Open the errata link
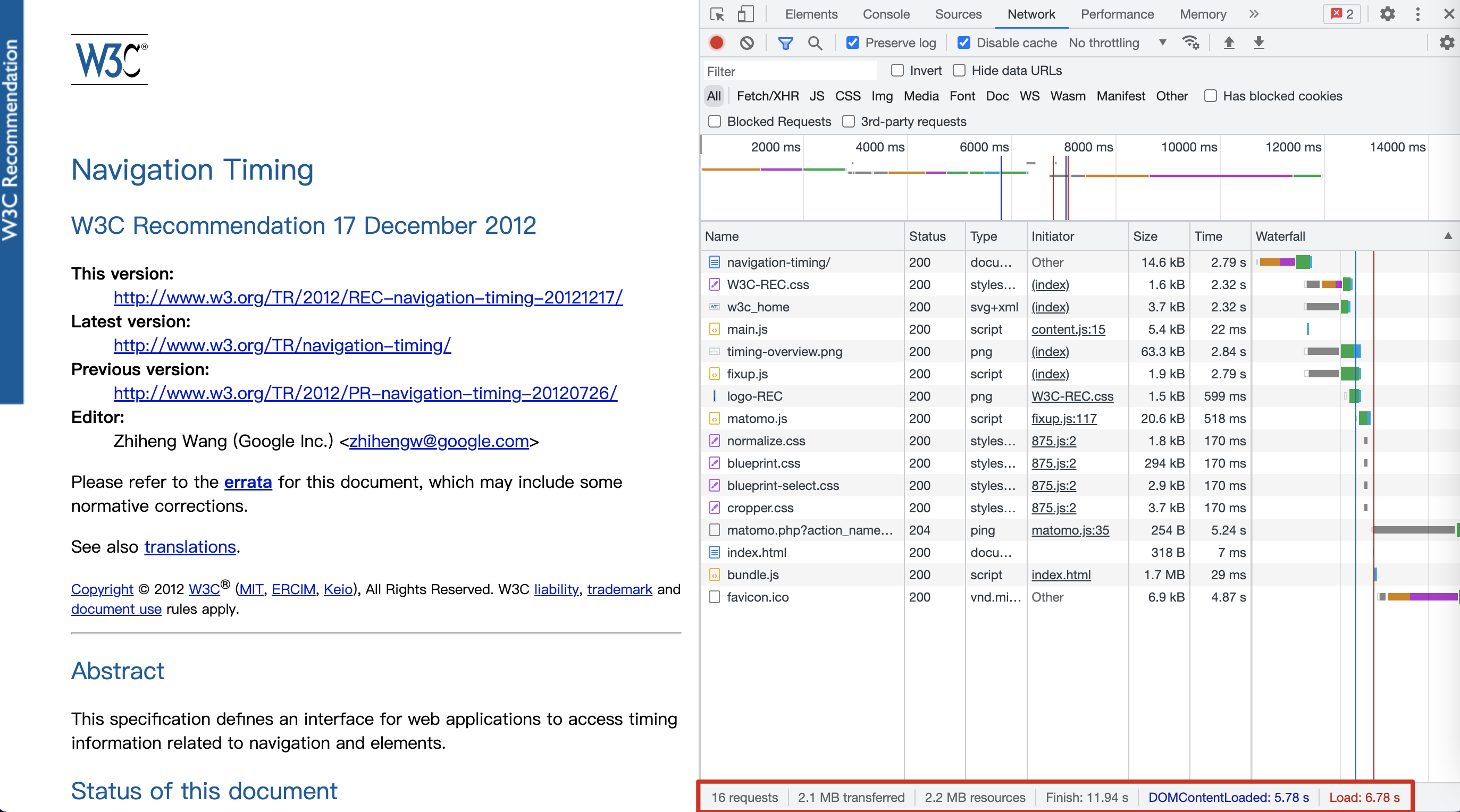The height and width of the screenshot is (812, 1460). [248, 481]
